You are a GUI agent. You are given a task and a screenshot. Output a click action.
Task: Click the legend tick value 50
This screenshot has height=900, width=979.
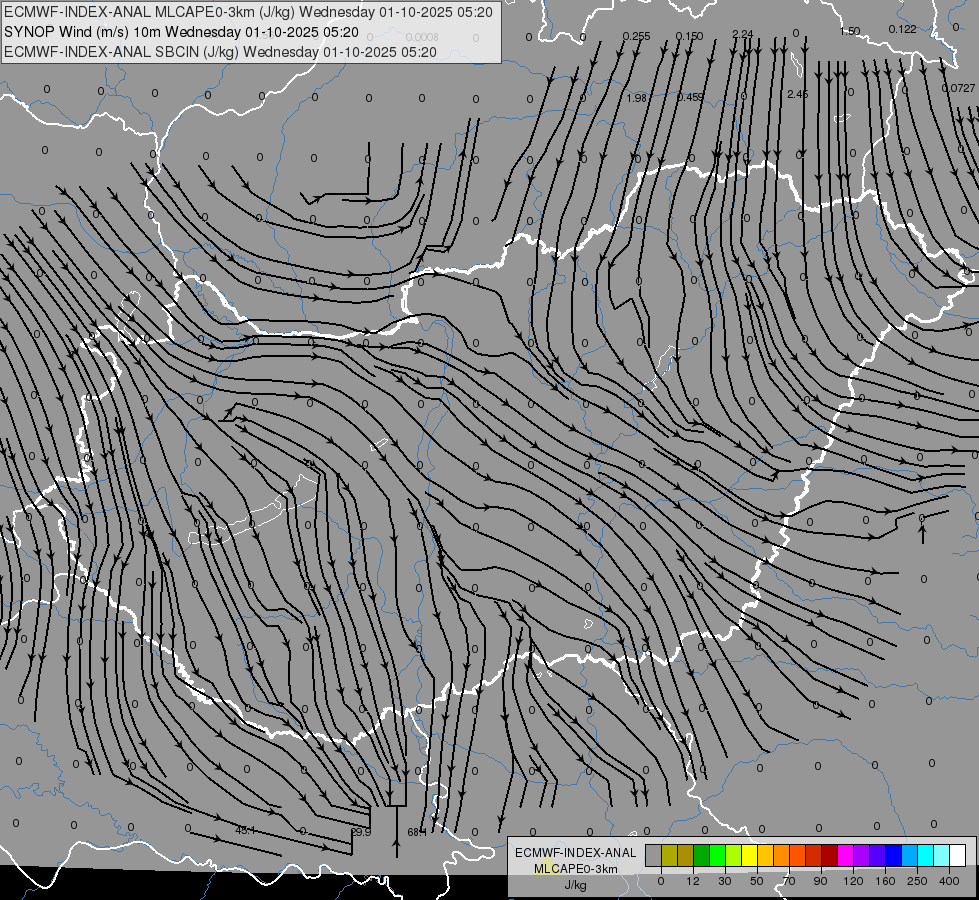click(x=757, y=881)
